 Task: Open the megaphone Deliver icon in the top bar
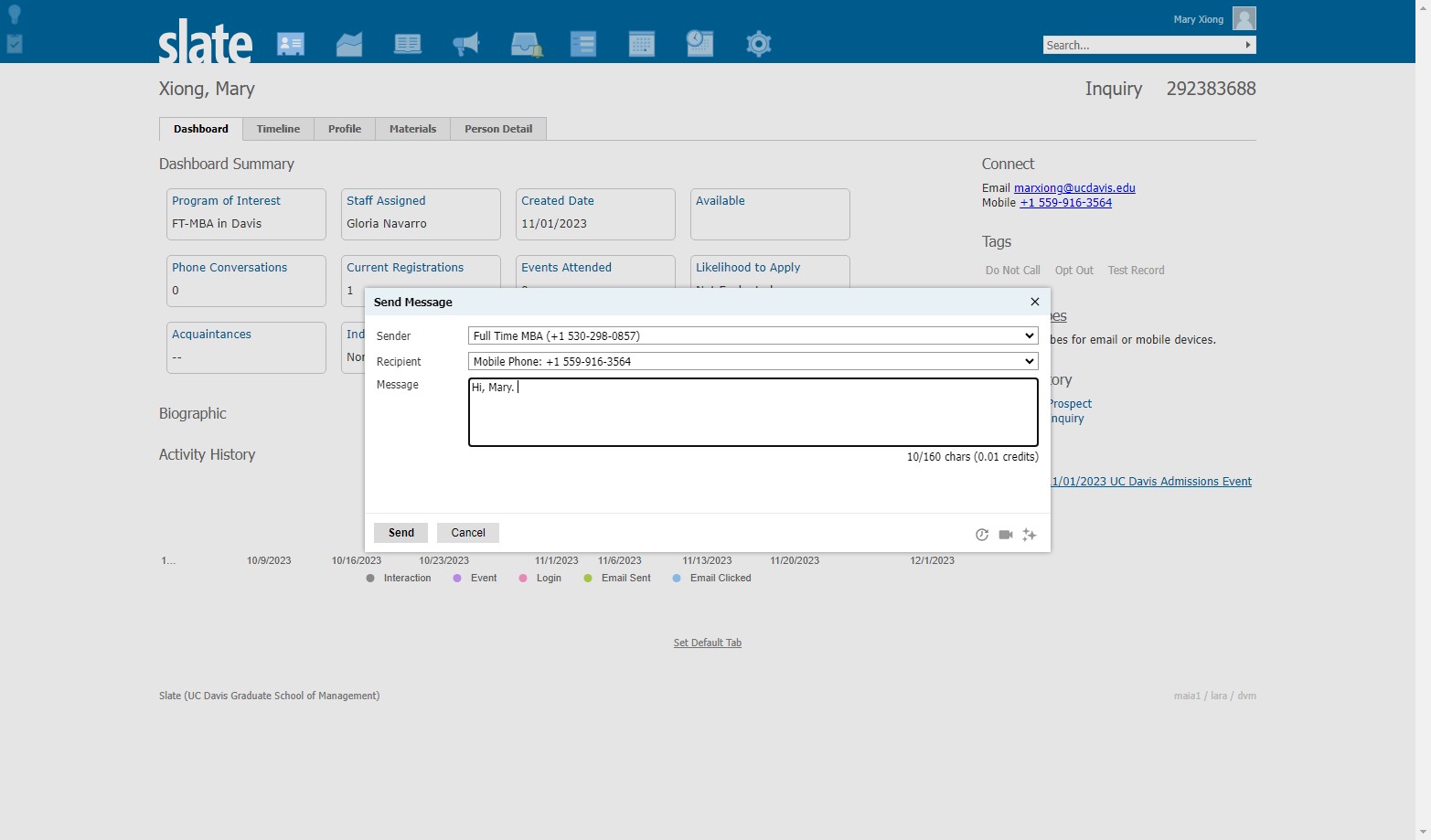pos(466,44)
